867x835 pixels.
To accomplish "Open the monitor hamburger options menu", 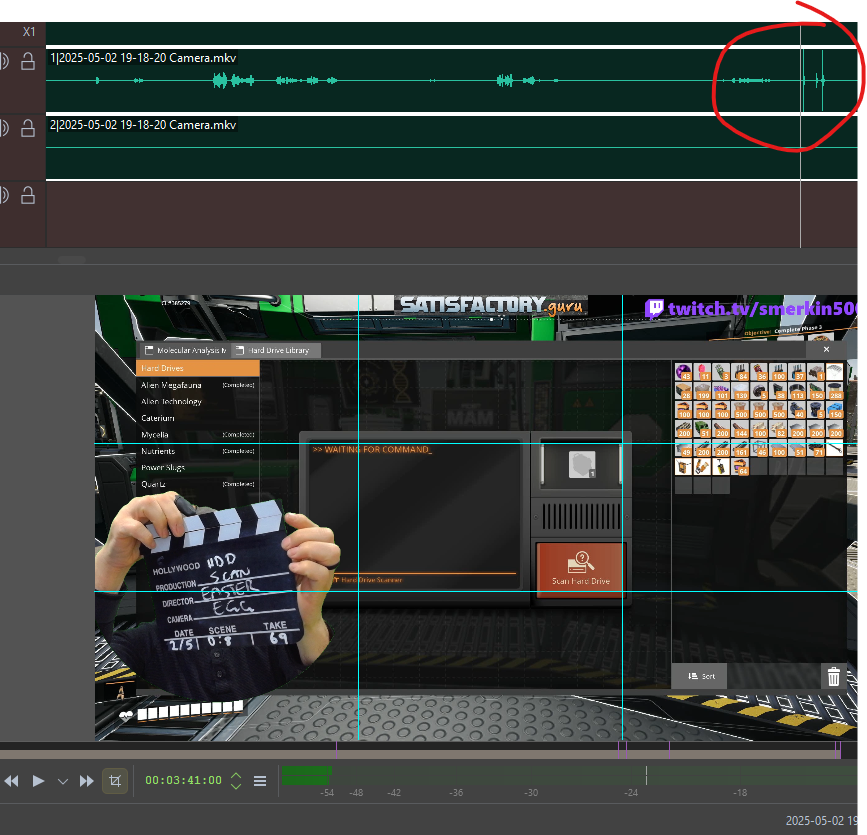I will (x=260, y=781).
